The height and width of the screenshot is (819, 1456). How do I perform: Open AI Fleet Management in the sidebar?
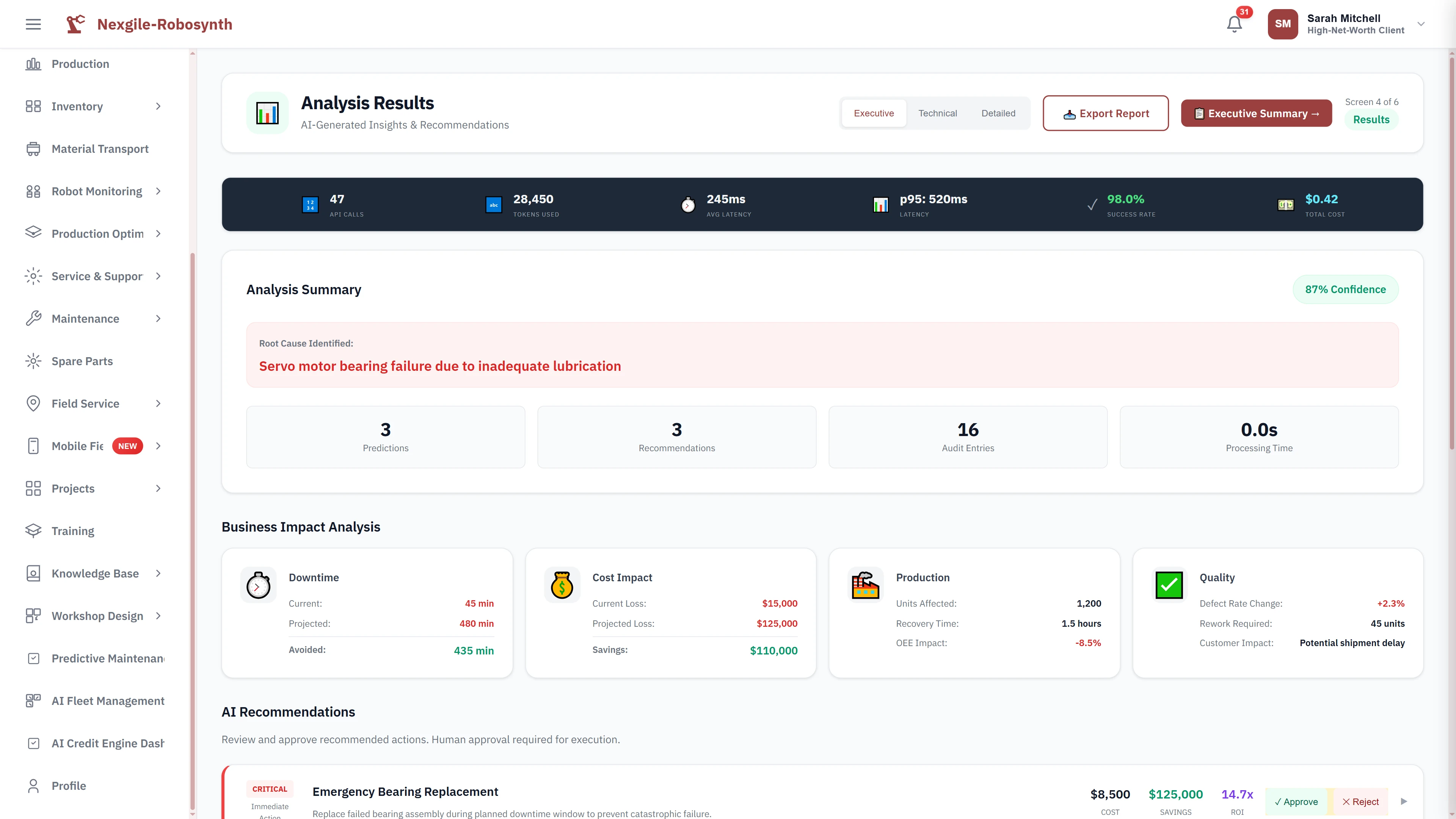(x=107, y=700)
